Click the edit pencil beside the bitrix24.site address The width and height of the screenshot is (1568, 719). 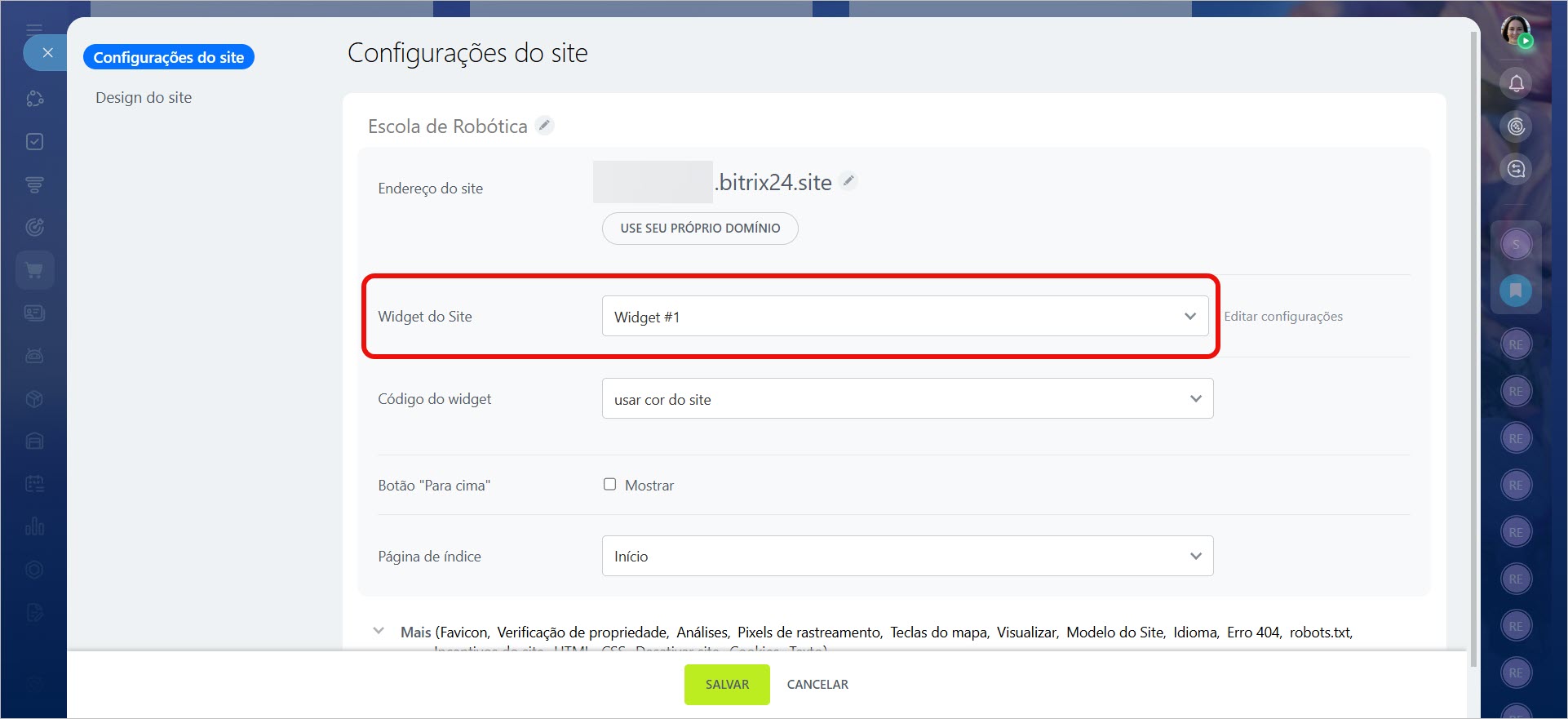(x=848, y=181)
